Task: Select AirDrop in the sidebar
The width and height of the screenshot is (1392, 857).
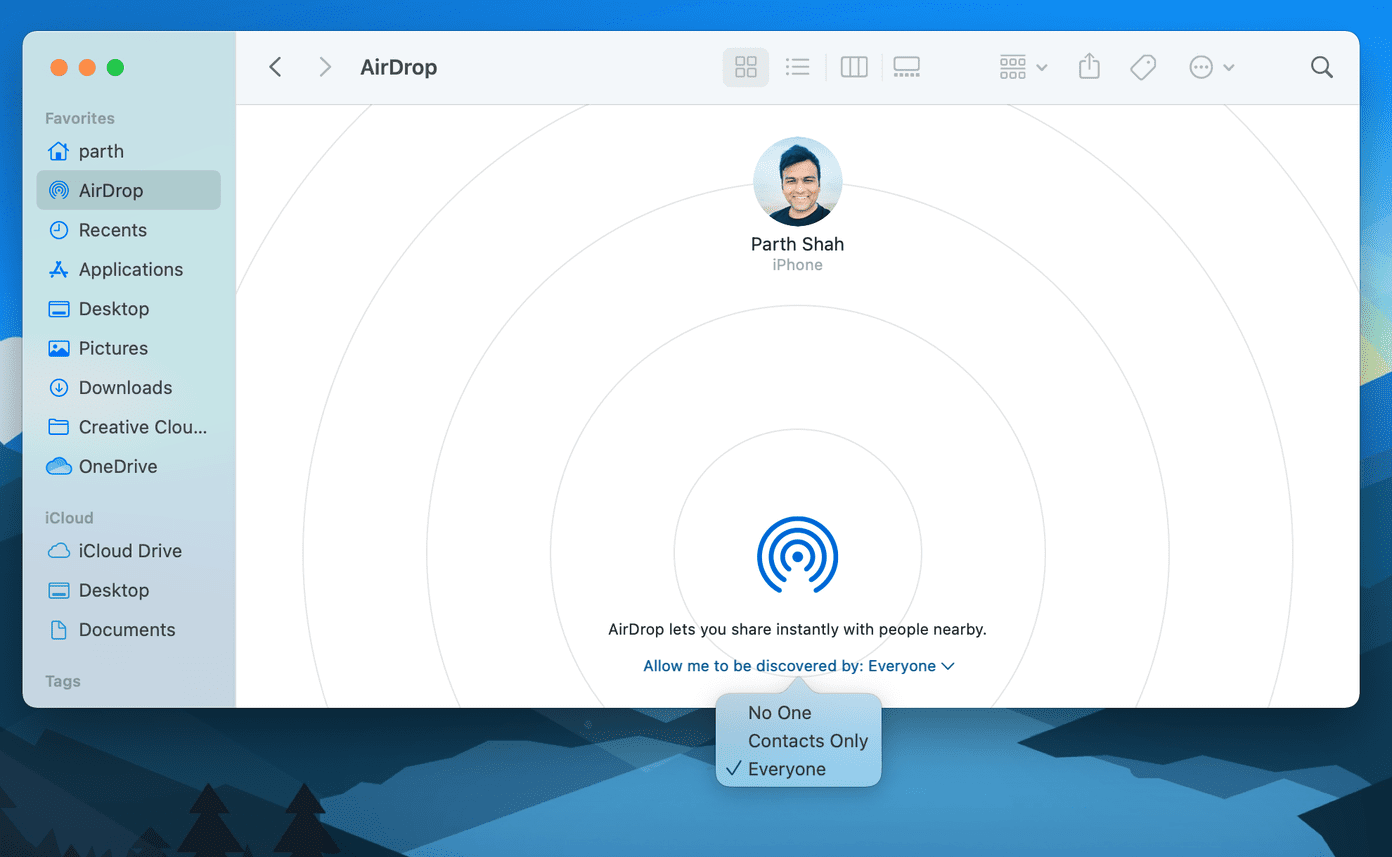Action: pyautogui.click(x=129, y=190)
